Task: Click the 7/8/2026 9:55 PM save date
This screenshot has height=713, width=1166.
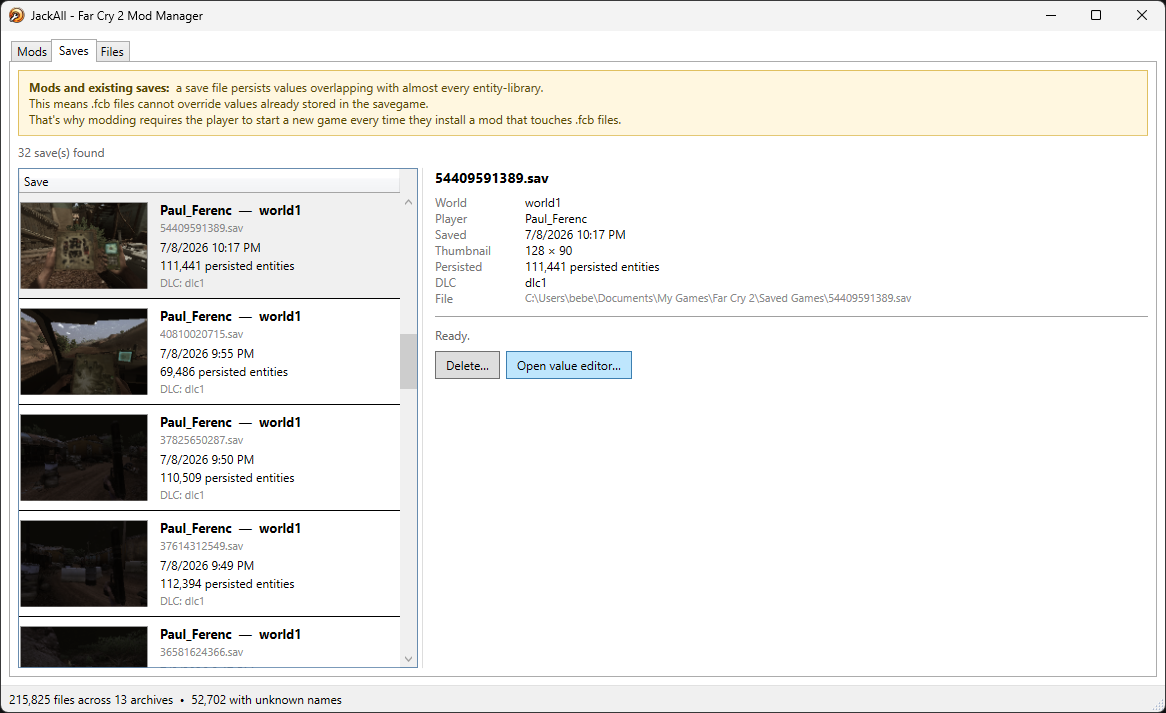Action: point(207,353)
